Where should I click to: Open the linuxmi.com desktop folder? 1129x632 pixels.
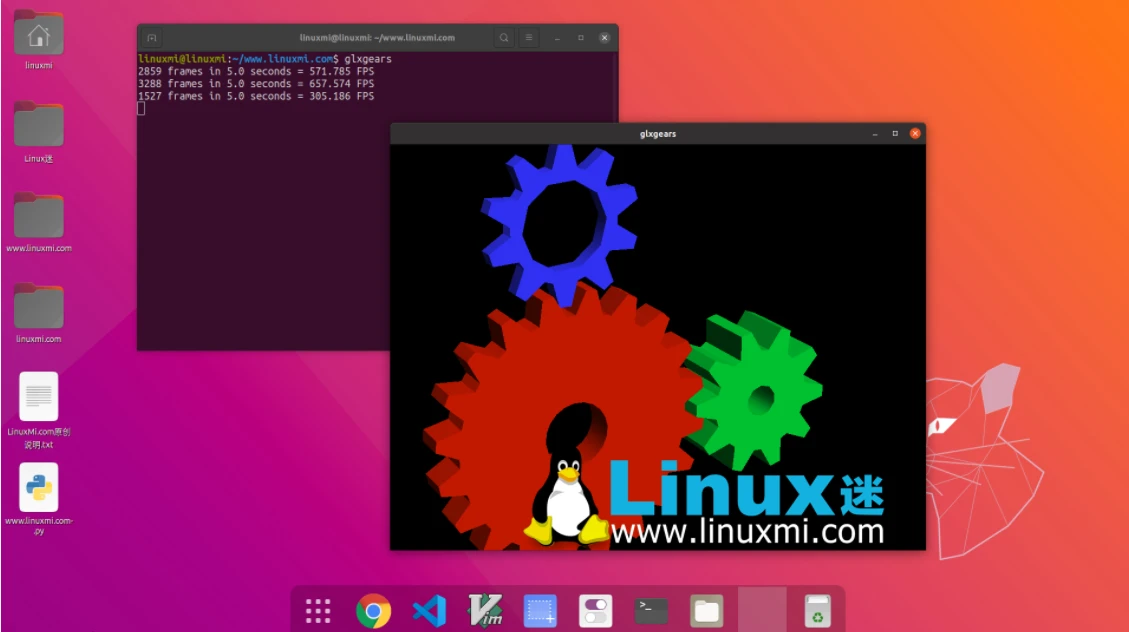[38, 306]
